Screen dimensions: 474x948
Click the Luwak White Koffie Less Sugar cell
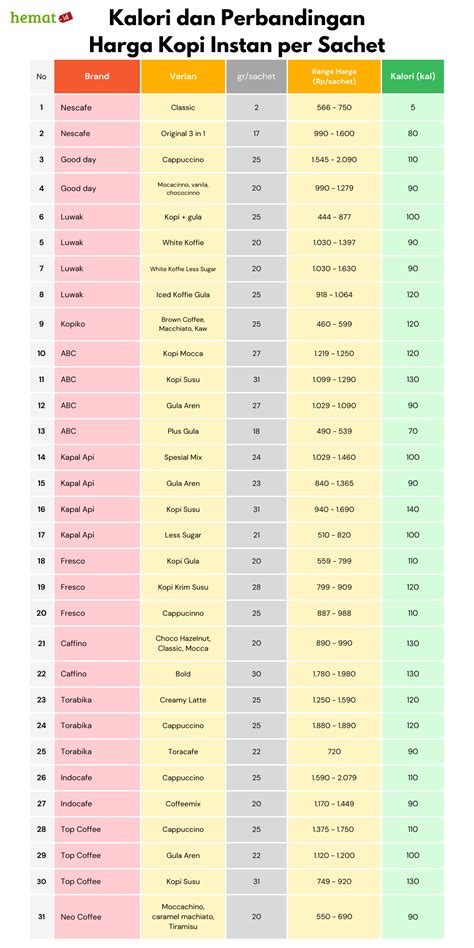pos(183,268)
